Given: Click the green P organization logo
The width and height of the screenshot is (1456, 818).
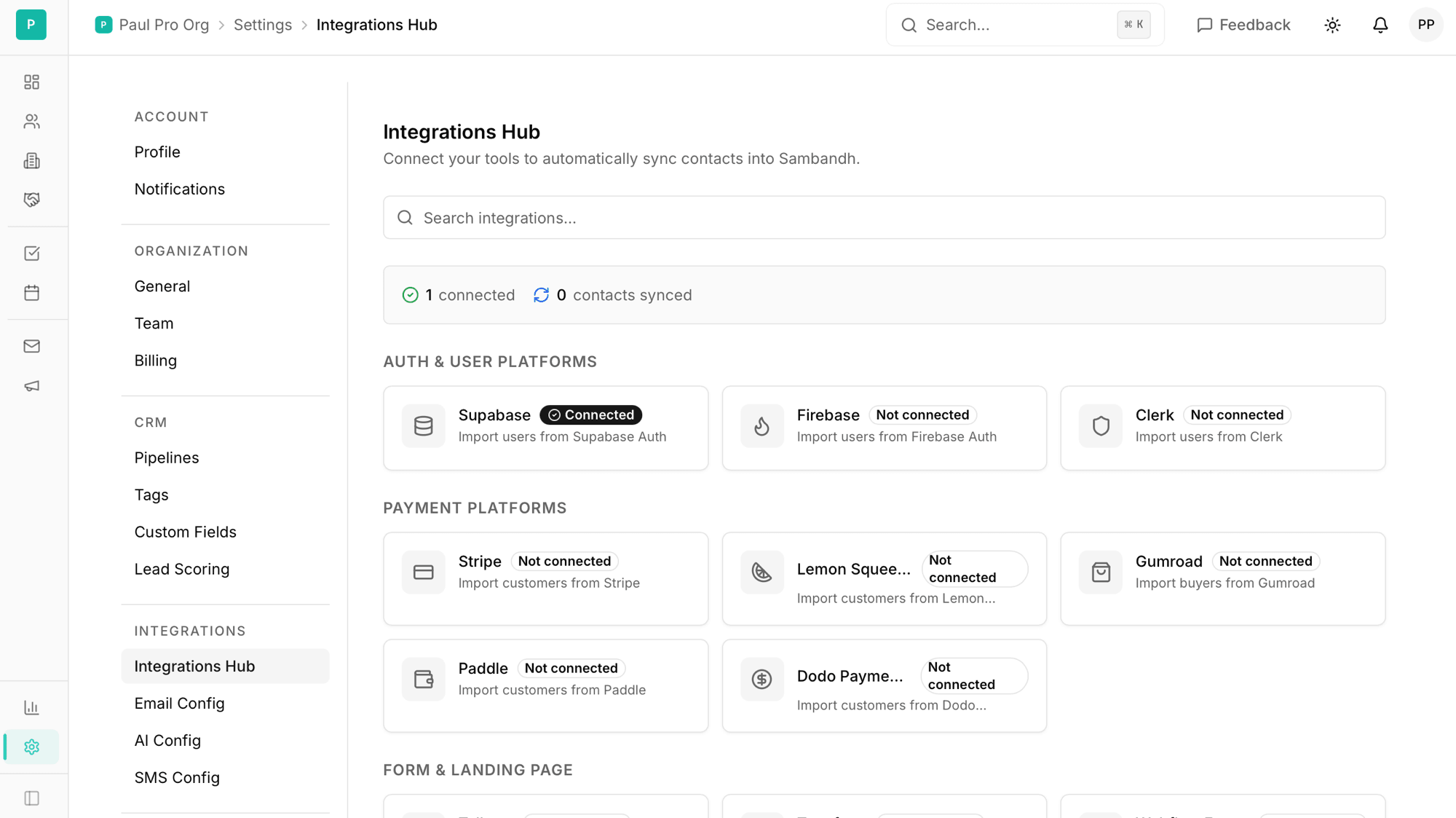Looking at the screenshot, I should coord(31,25).
